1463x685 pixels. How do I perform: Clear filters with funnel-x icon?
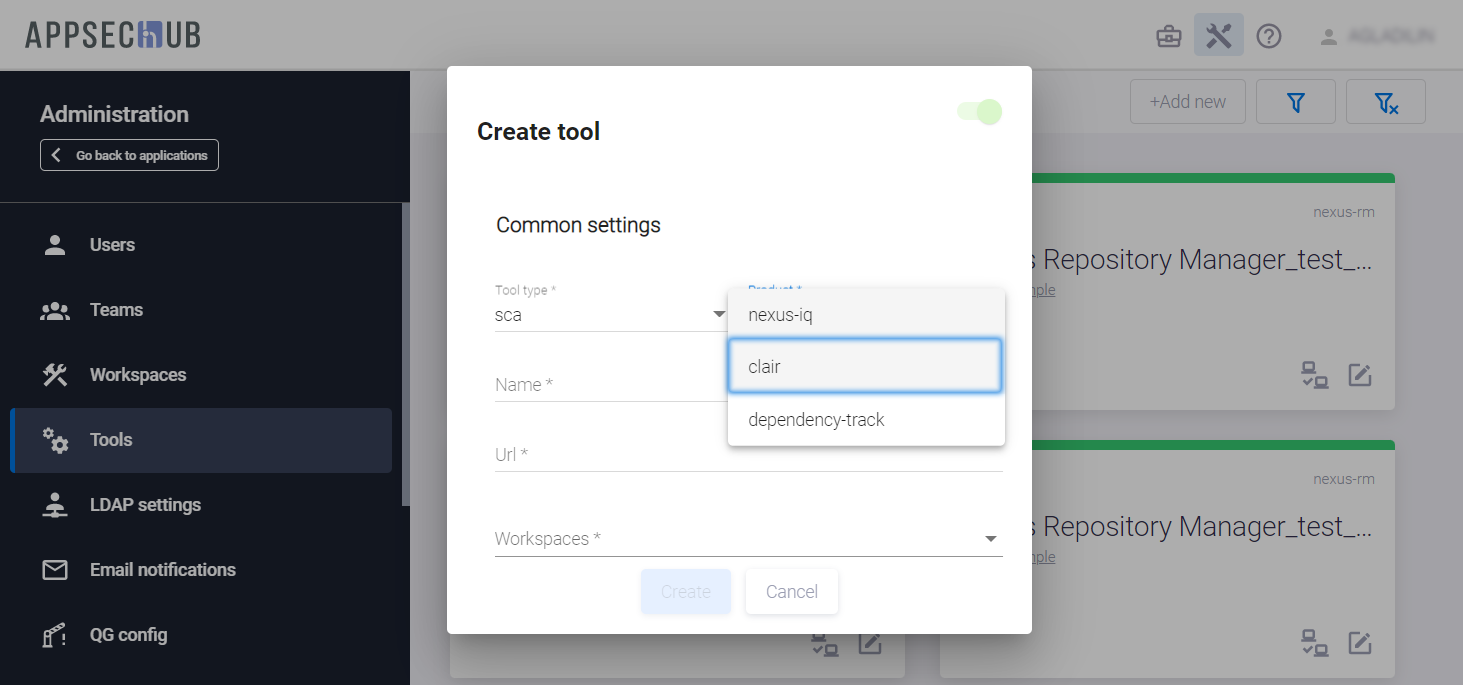coord(1385,102)
